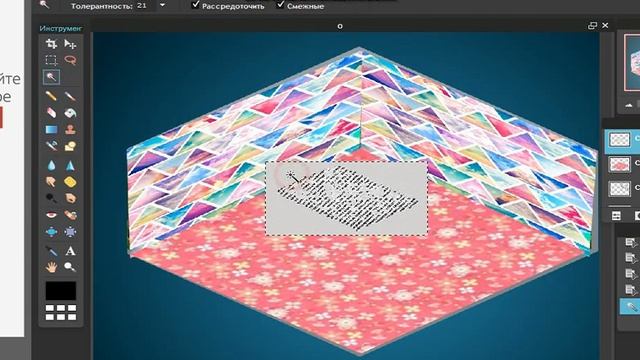Screen dimensions: 640x360
Task: Click the navigator zoom-out mountain icon
Action: point(629,105)
